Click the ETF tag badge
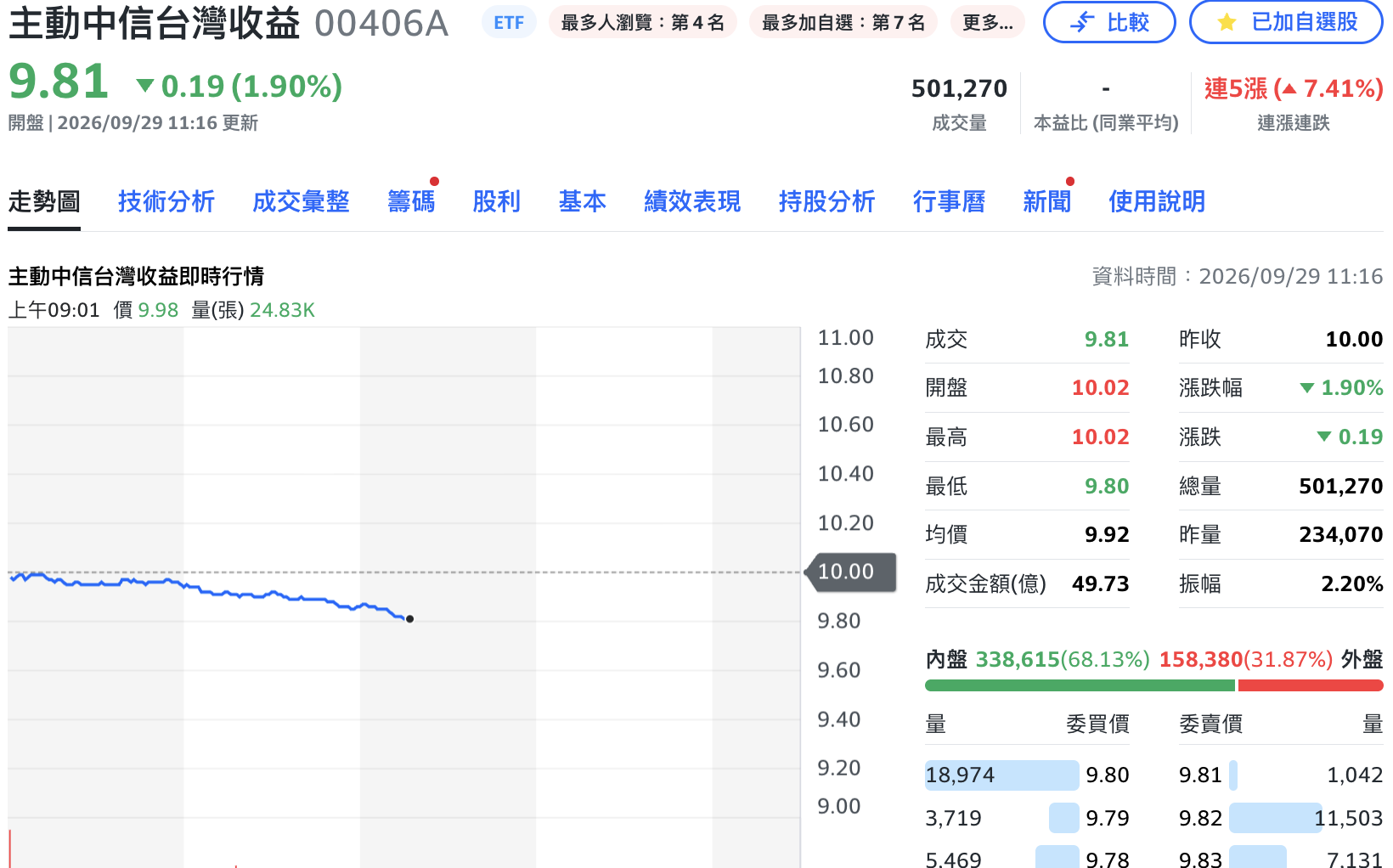This screenshot has height=868, width=1393. (x=509, y=23)
